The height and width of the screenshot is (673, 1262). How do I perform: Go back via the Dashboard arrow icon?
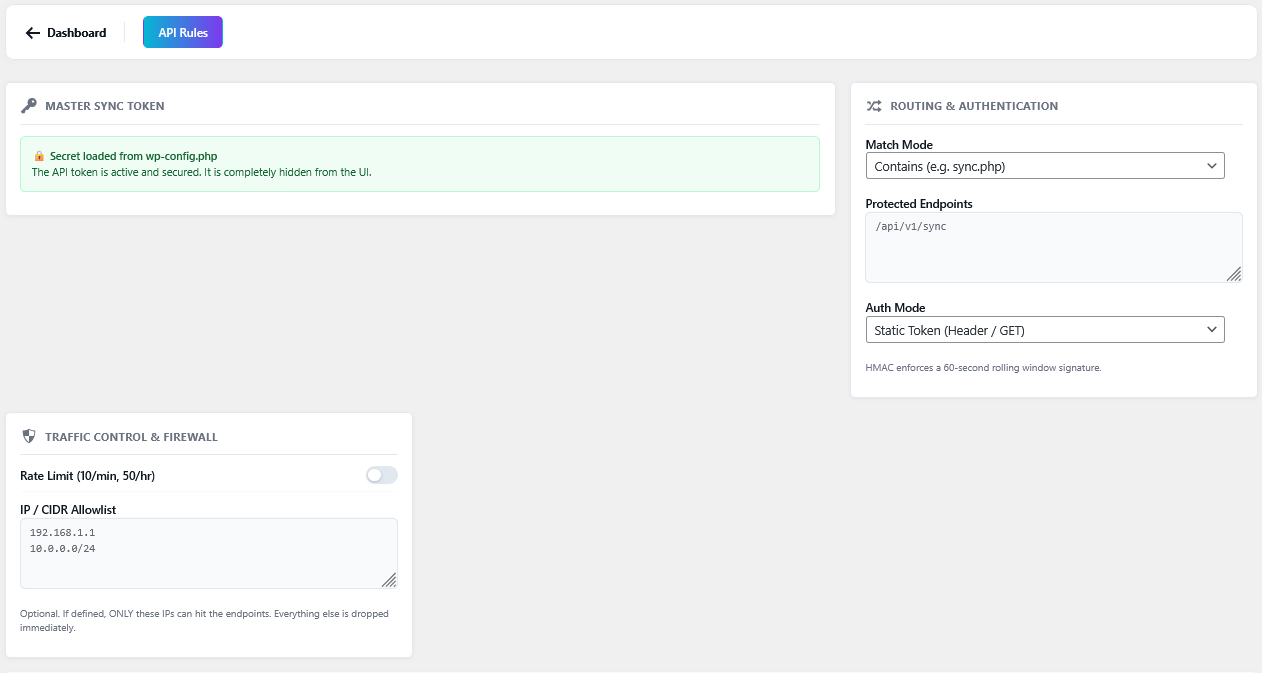pyautogui.click(x=33, y=33)
